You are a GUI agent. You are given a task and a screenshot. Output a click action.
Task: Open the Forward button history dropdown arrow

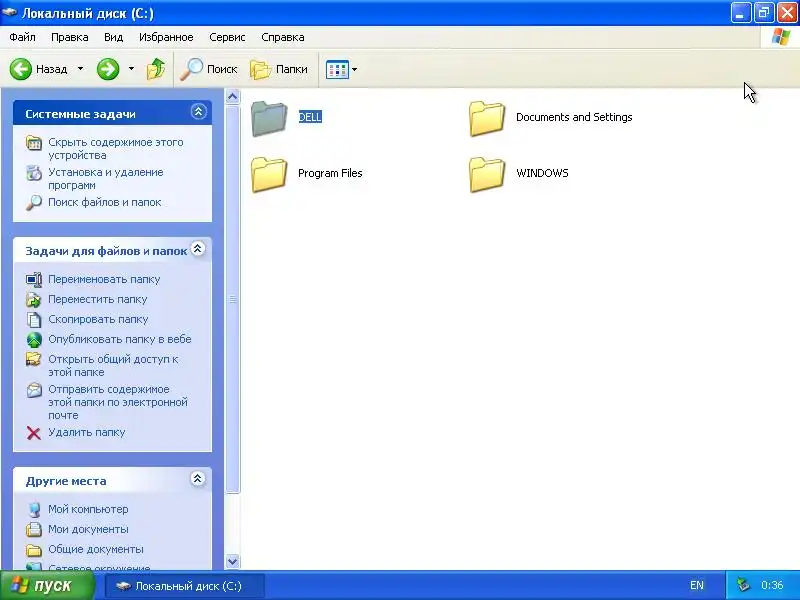pyautogui.click(x=131, y=69)
